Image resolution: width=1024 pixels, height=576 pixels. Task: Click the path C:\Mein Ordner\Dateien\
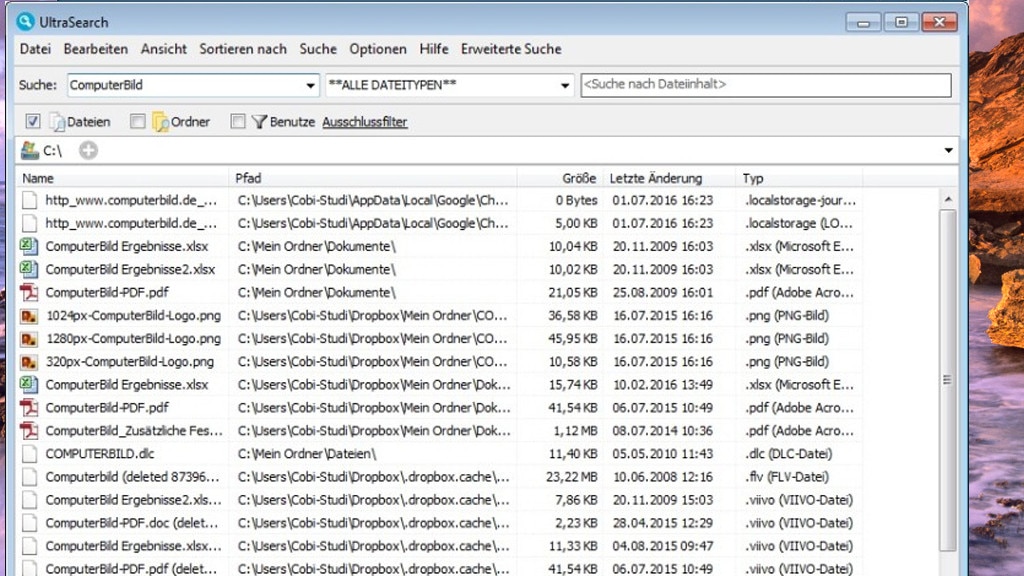point(306,453)
